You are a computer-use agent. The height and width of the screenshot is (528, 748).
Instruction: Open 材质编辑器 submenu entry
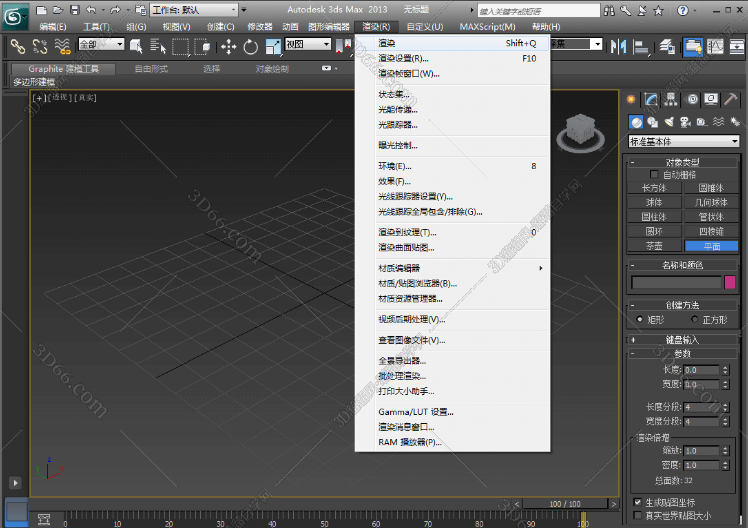(399, 268)
